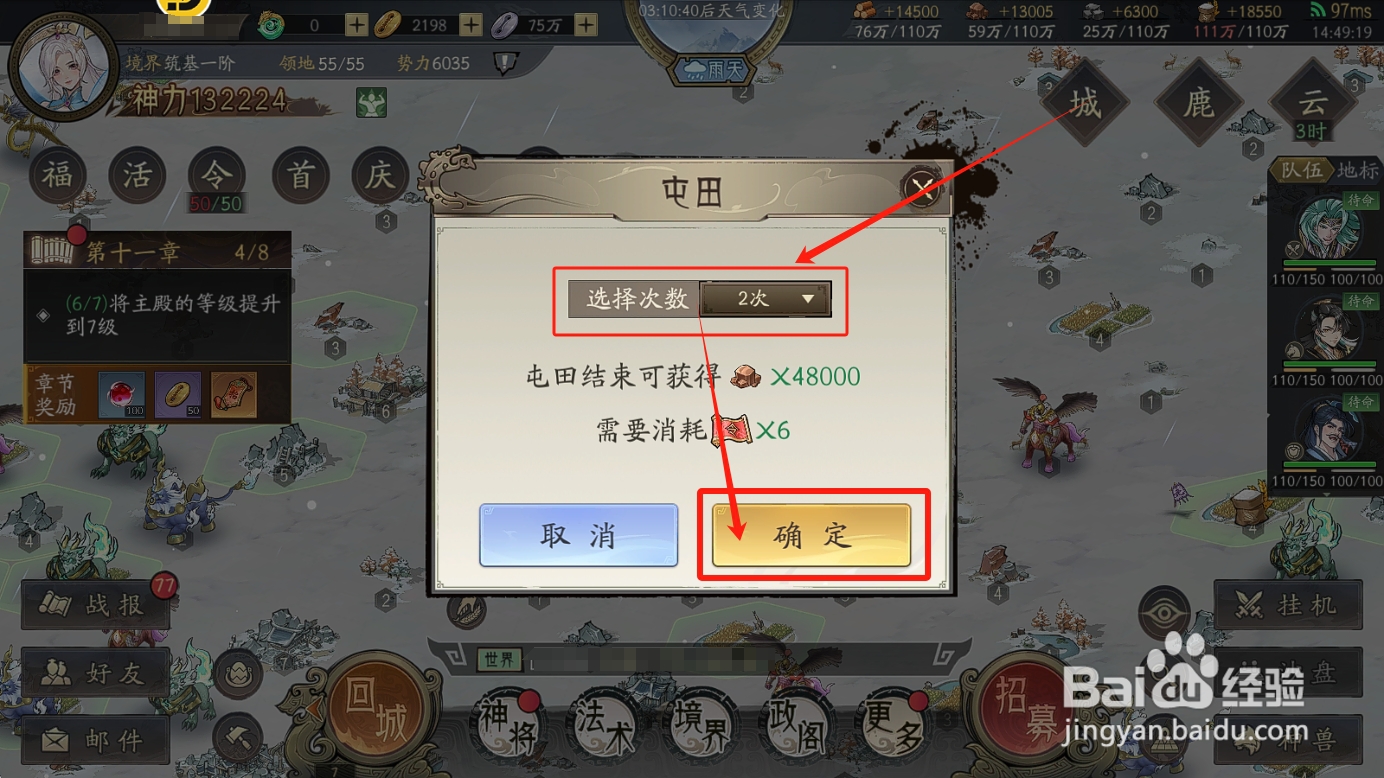Screen dimensions: 1384x778
Task: Open the 更多 more icon
Action: coord(892,727)
